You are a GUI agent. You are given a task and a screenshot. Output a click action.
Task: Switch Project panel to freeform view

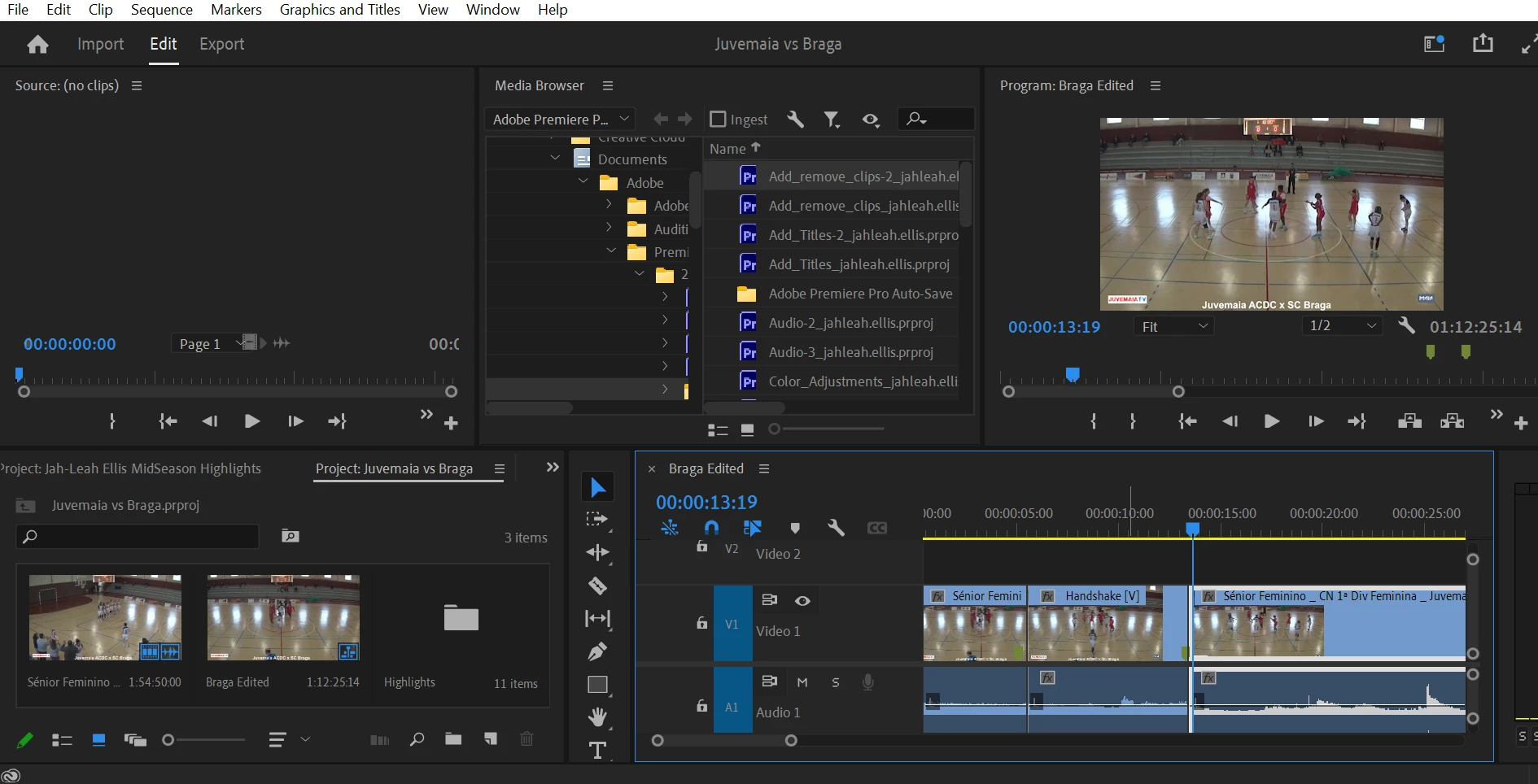pyautogui.click(x=135, y=740)
